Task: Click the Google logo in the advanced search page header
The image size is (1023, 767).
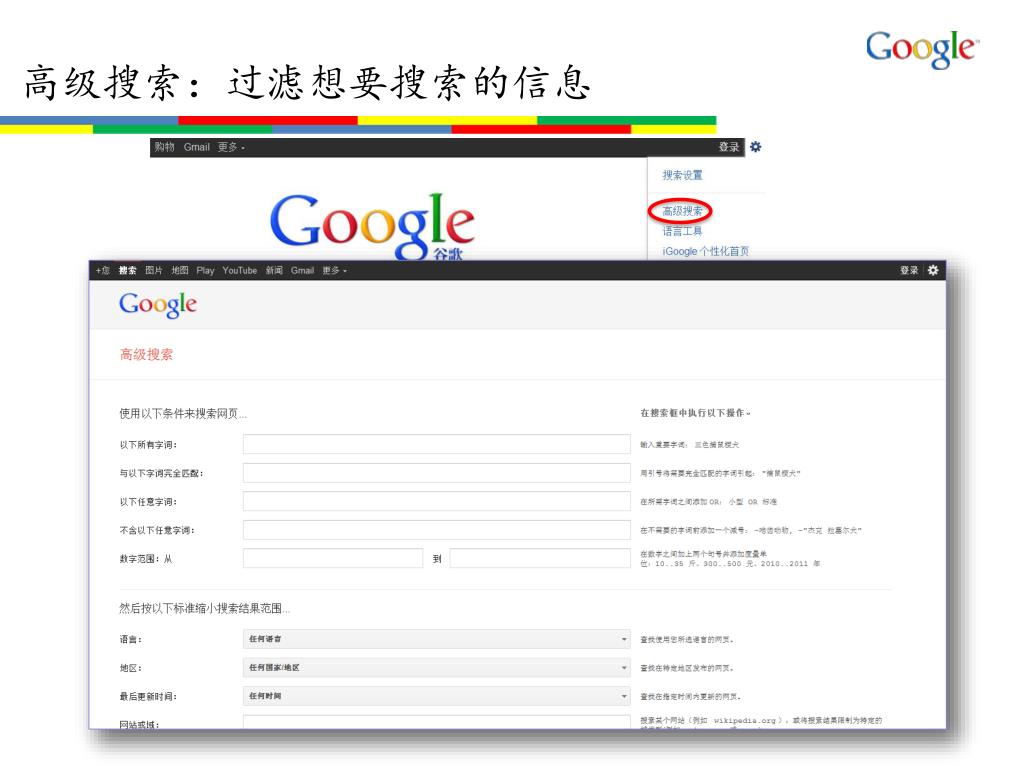Action: (x=158, y=305)
